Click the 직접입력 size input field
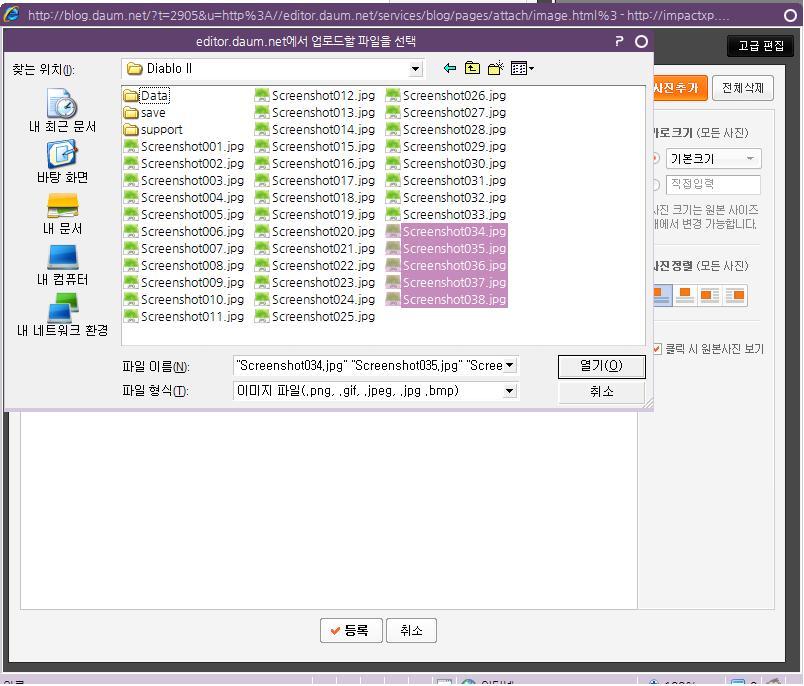The image size is (804, 686). (713, 185)
